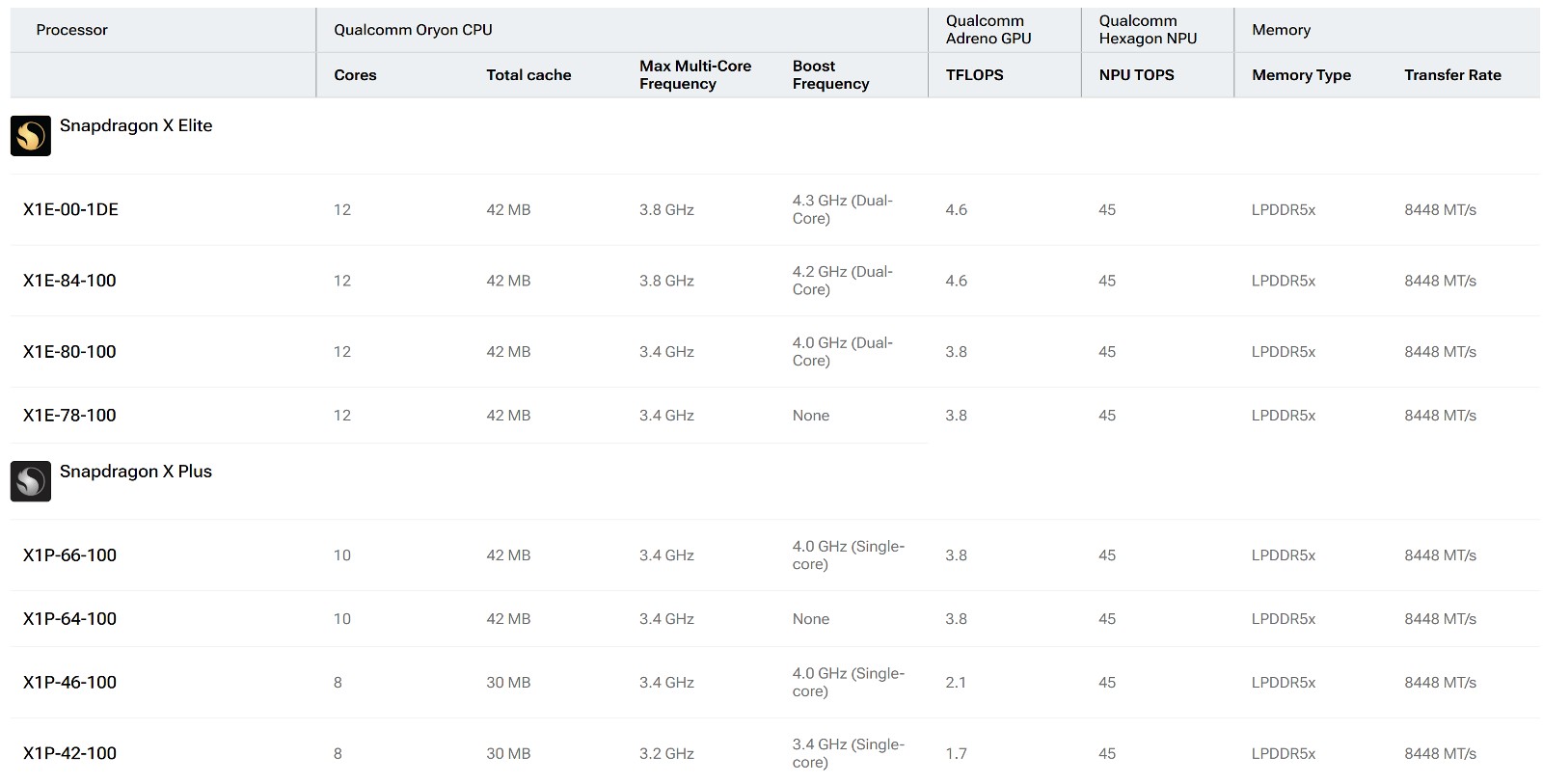This screenshot has height=784, width=1543.
Task: Click 4.0 GHz (Single-core) in X1P-46-100 row
Action: (x=849, y=683)
